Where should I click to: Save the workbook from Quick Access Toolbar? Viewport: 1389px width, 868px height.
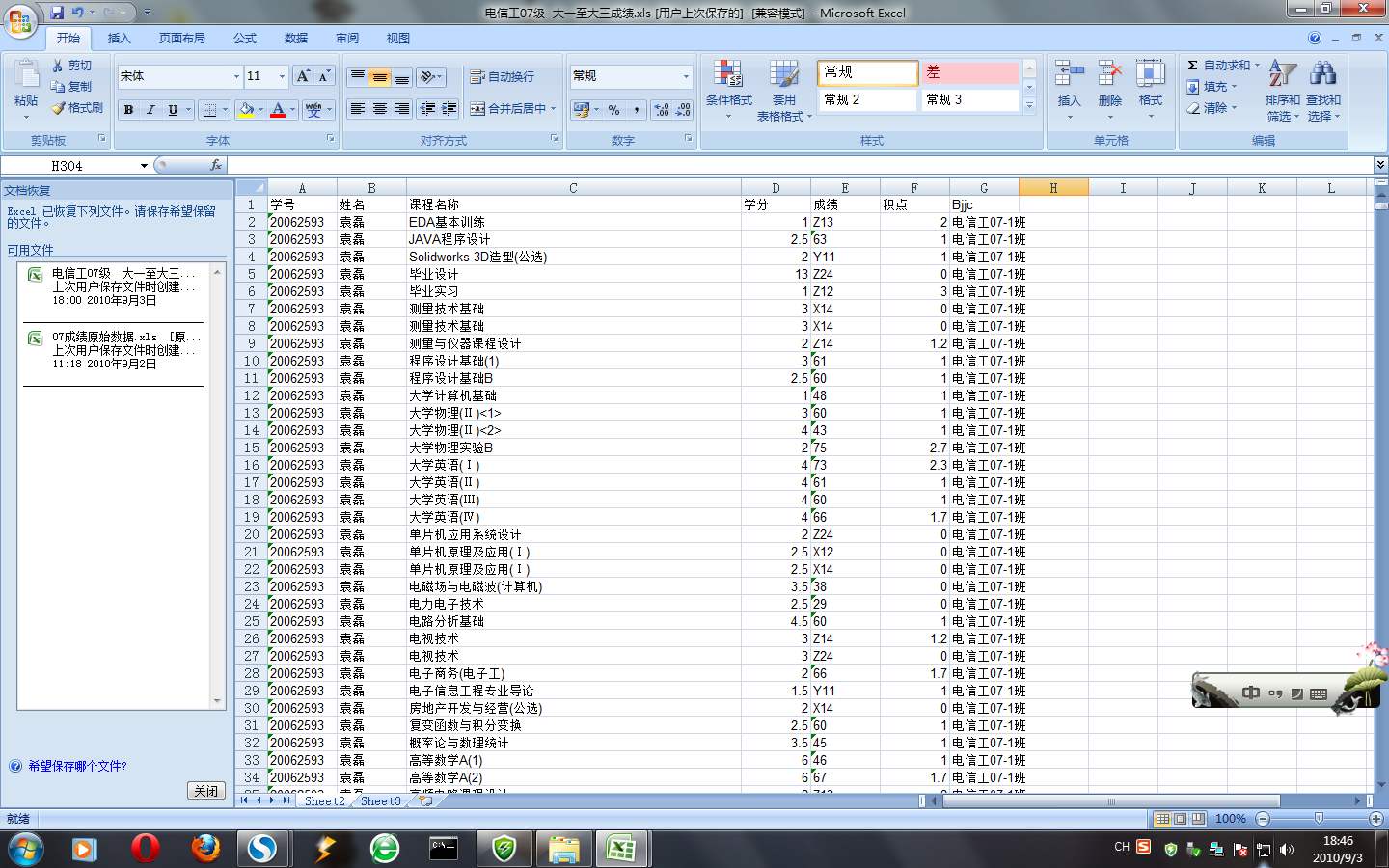[x=57, y=13]
